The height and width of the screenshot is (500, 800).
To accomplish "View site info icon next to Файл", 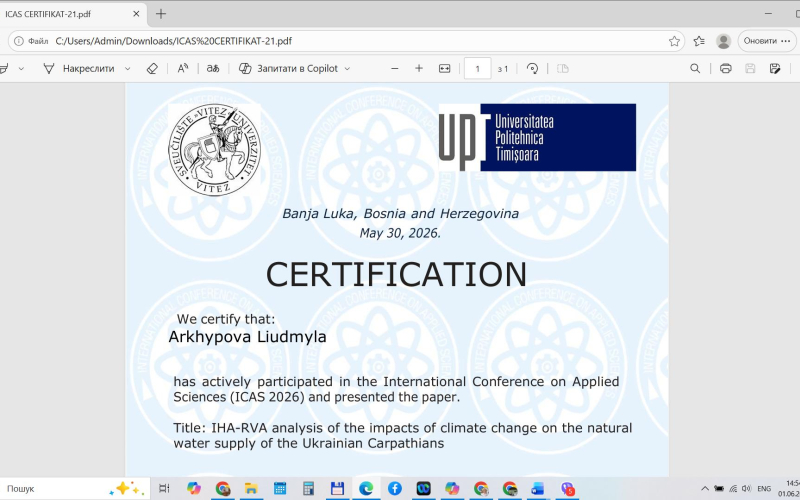I will tap(18, 41).
